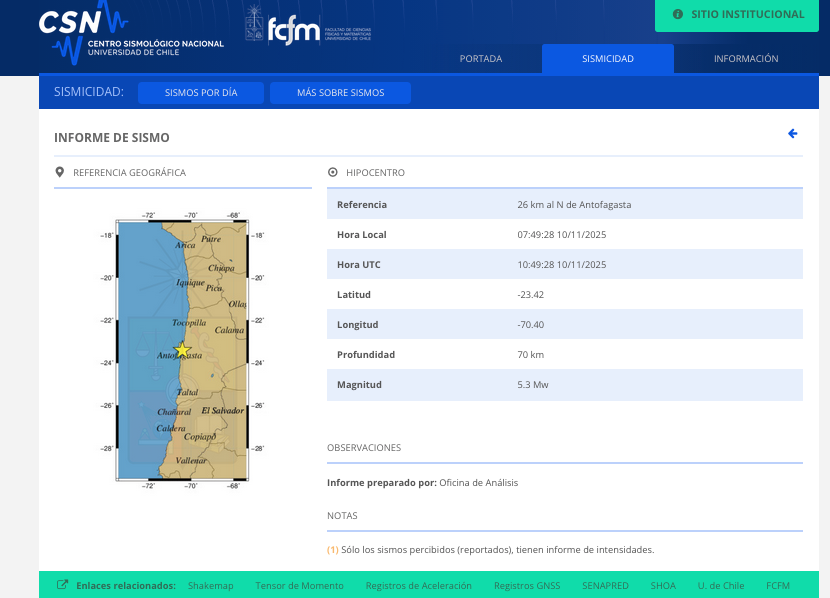Open the Registros GNSS link
830x598 pixels.
coord(527,585)
